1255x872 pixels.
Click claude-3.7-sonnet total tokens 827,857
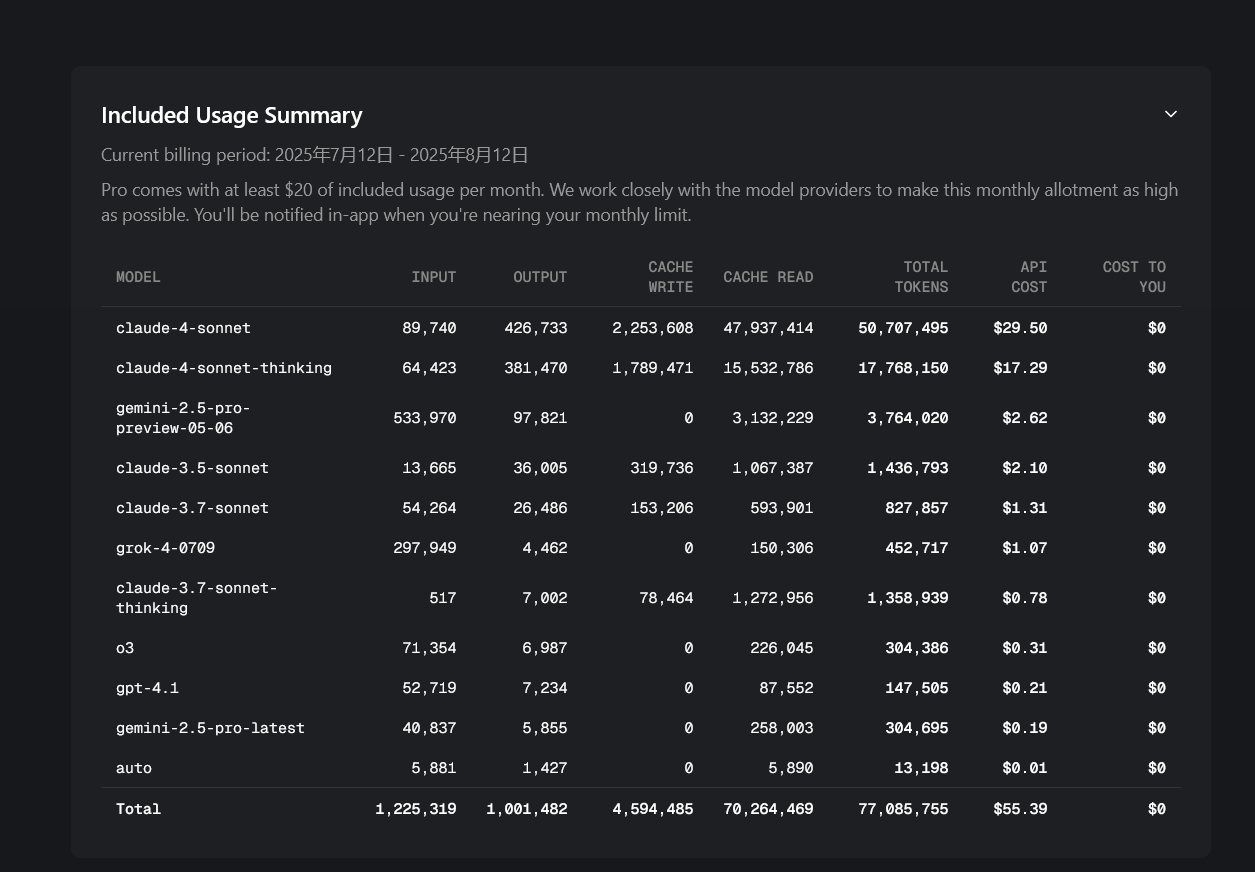click(917, 508)
